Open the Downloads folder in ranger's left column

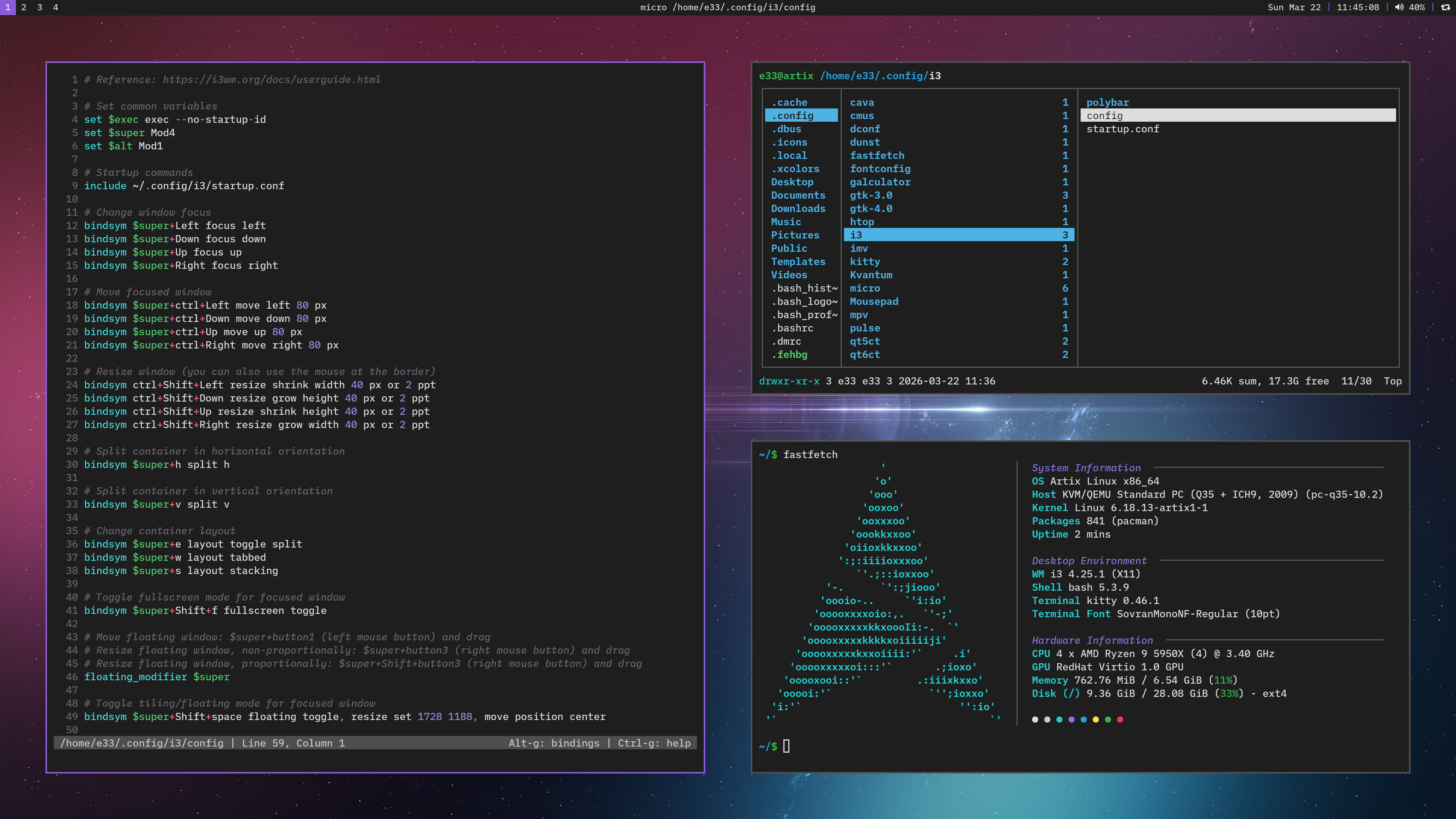coord(798,209)
